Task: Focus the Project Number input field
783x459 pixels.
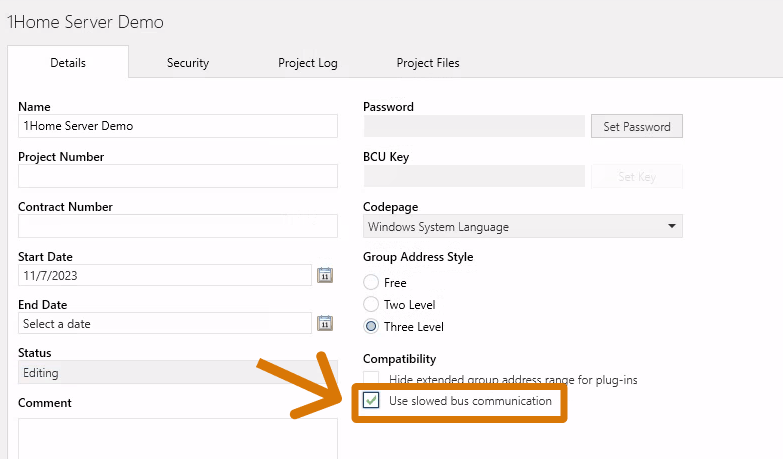Action: [x=177, y=176]
